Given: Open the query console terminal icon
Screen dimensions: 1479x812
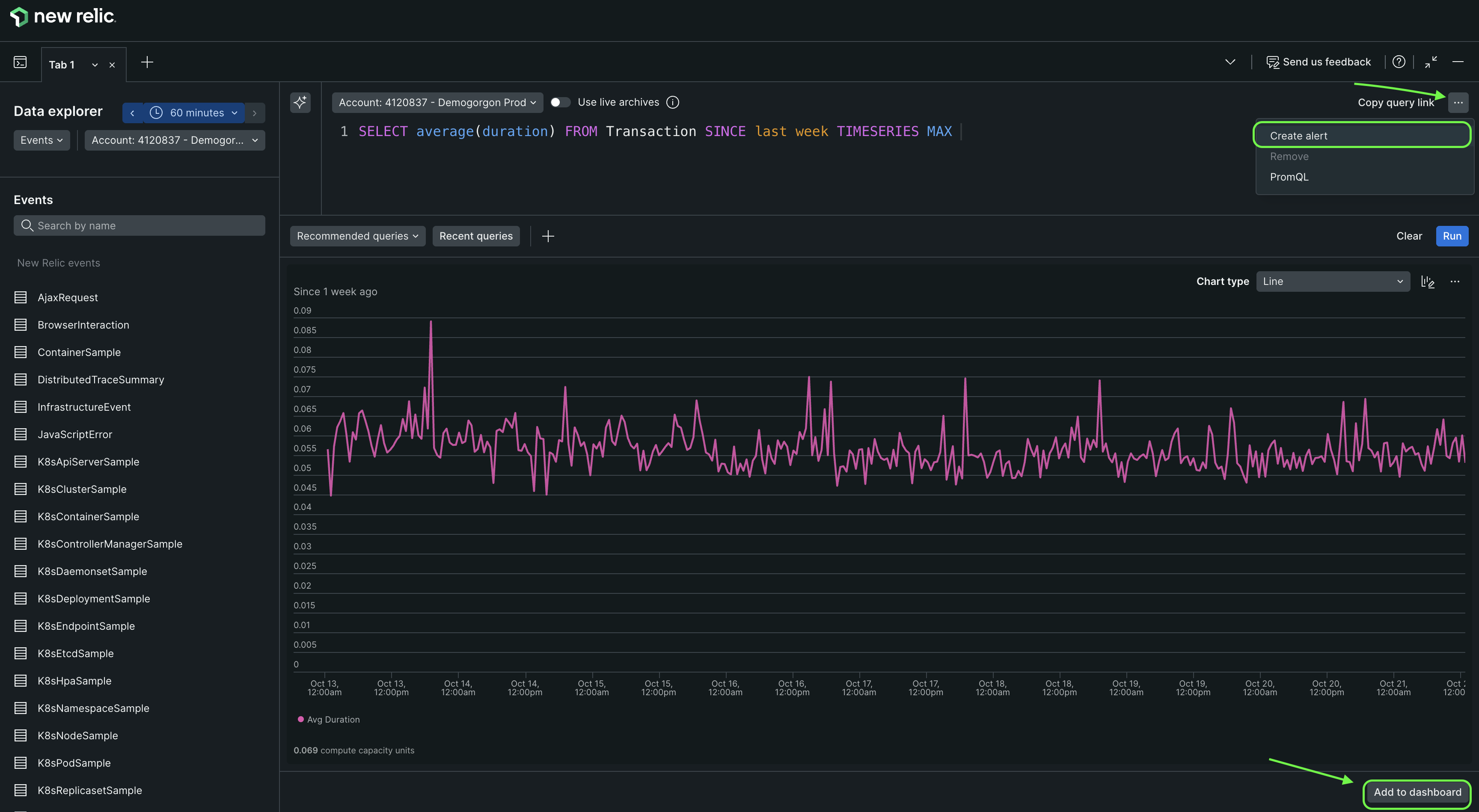Looking at the screenshot, I should 20,62.
